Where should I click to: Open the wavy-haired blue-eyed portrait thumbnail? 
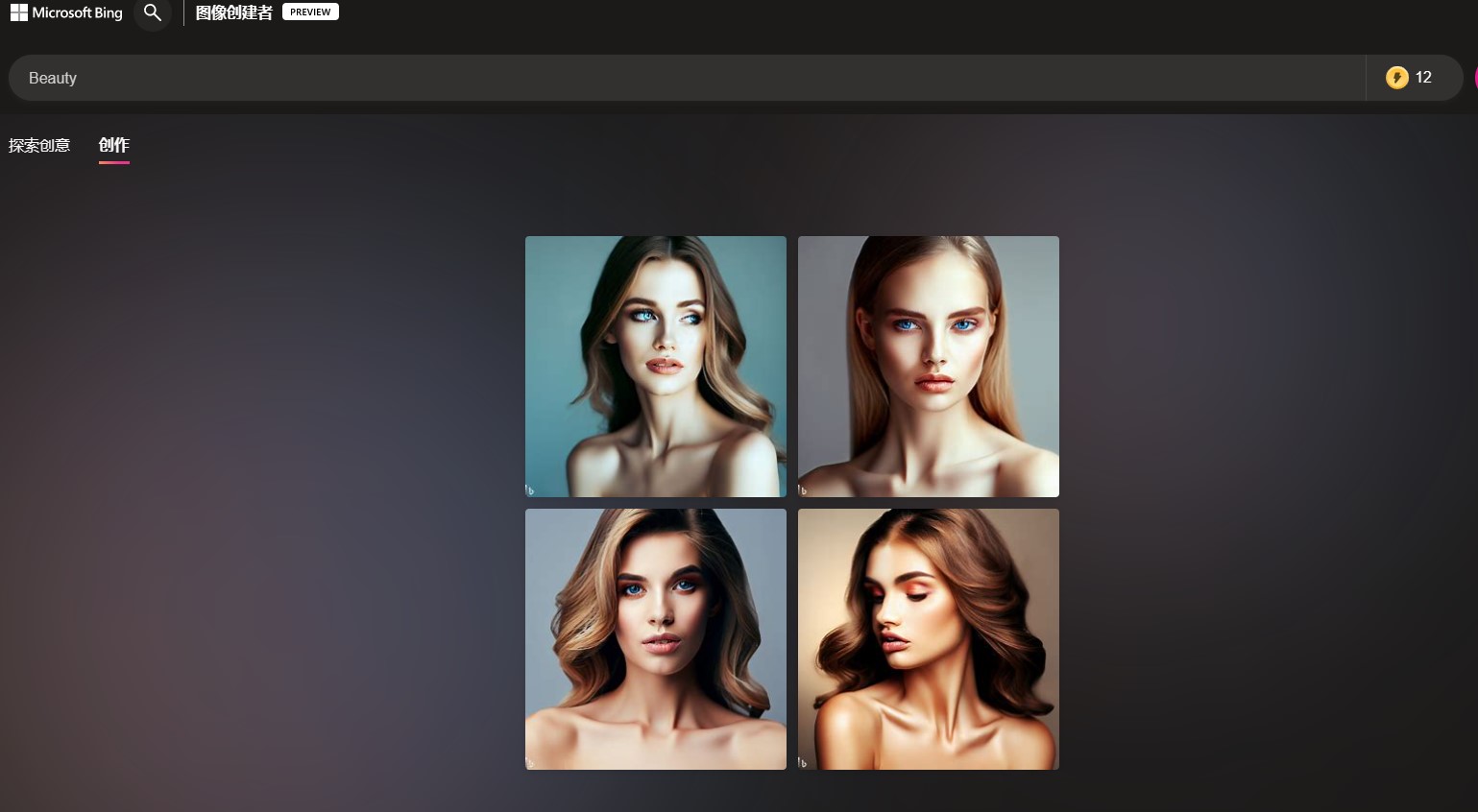(x=656, y=639)
